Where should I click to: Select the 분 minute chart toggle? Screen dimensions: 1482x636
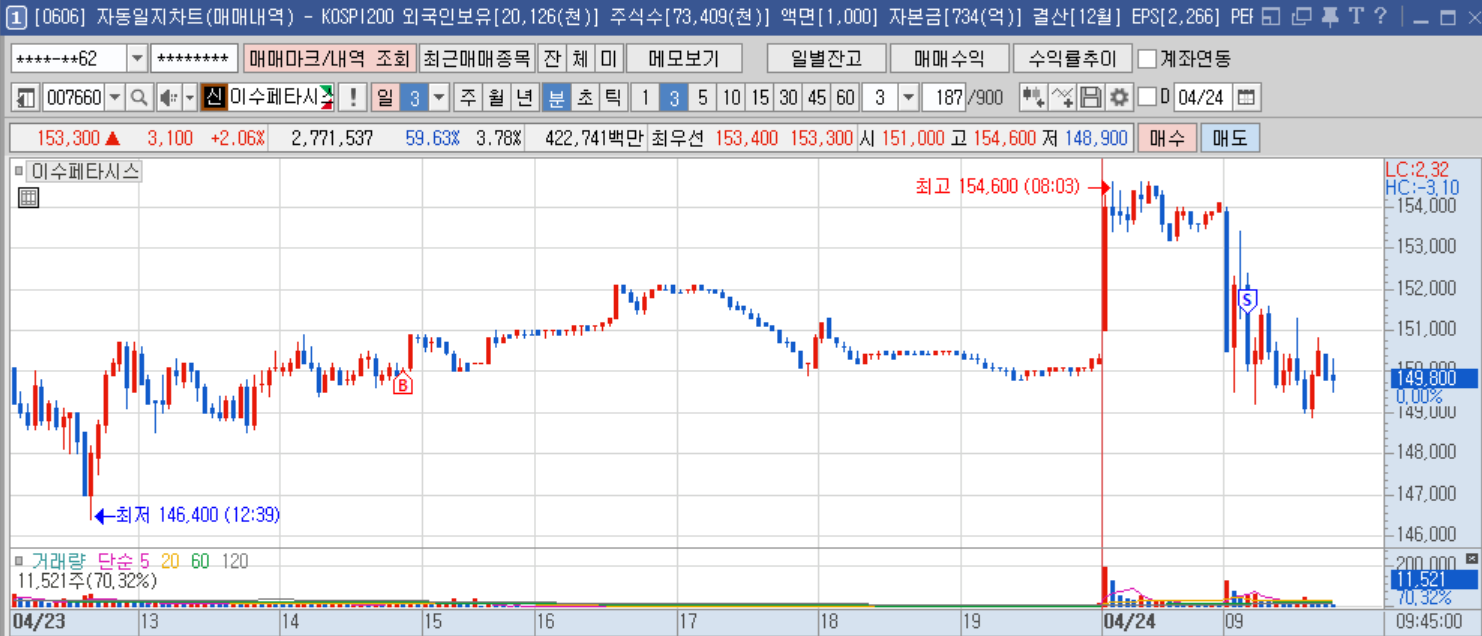tap(556, 98)
